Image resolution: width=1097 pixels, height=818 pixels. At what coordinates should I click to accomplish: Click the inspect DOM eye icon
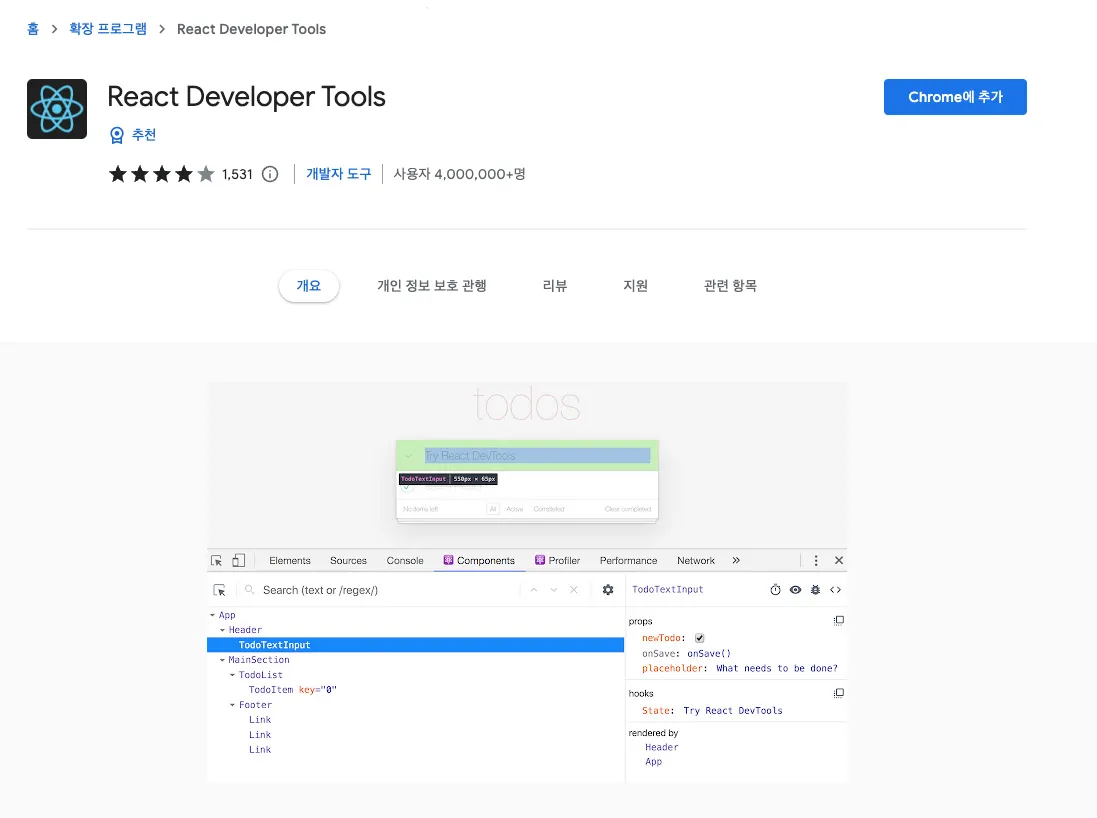795,590
